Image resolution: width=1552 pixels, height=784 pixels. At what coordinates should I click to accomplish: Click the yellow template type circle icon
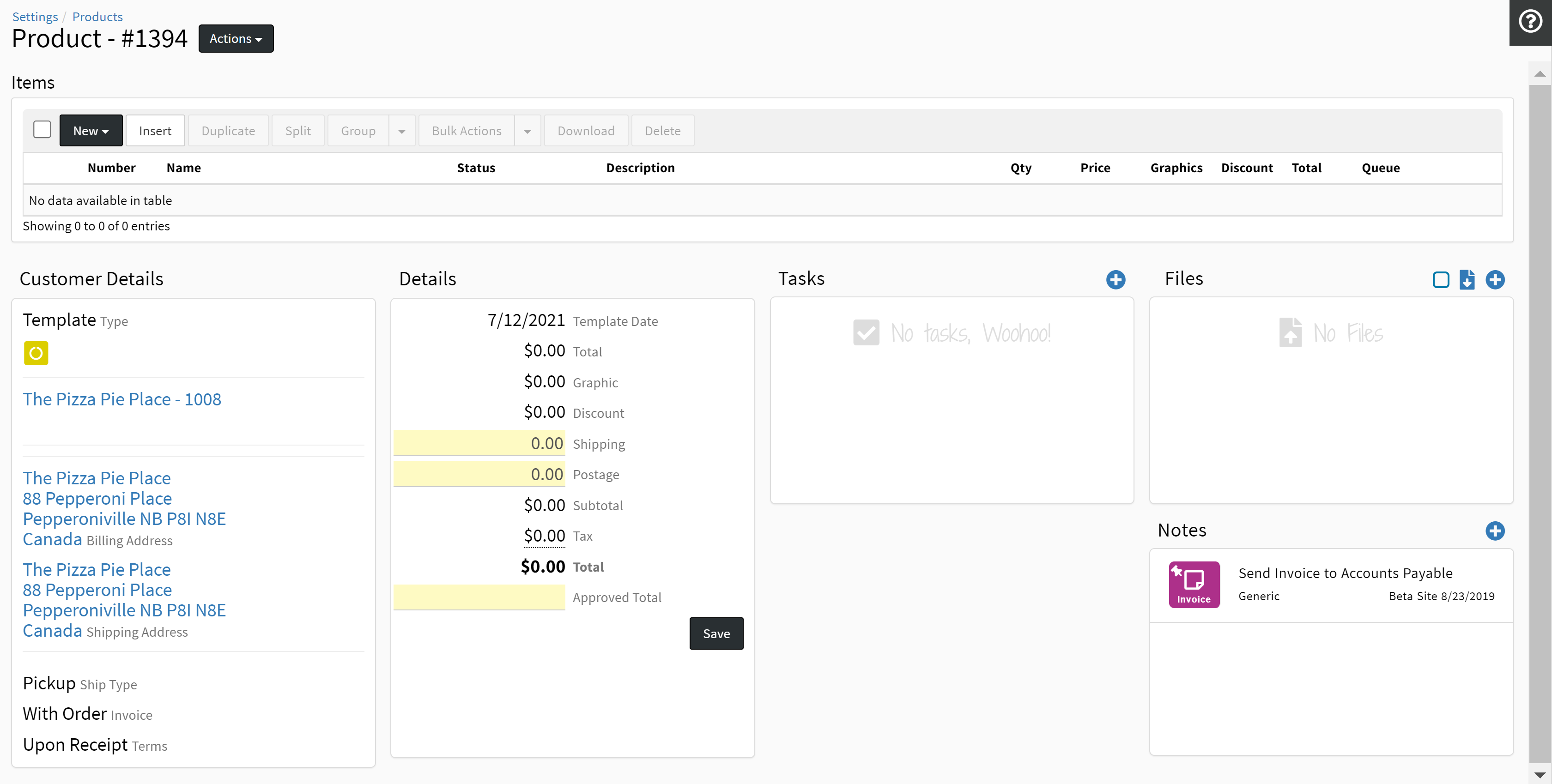[x=36, y=353]
